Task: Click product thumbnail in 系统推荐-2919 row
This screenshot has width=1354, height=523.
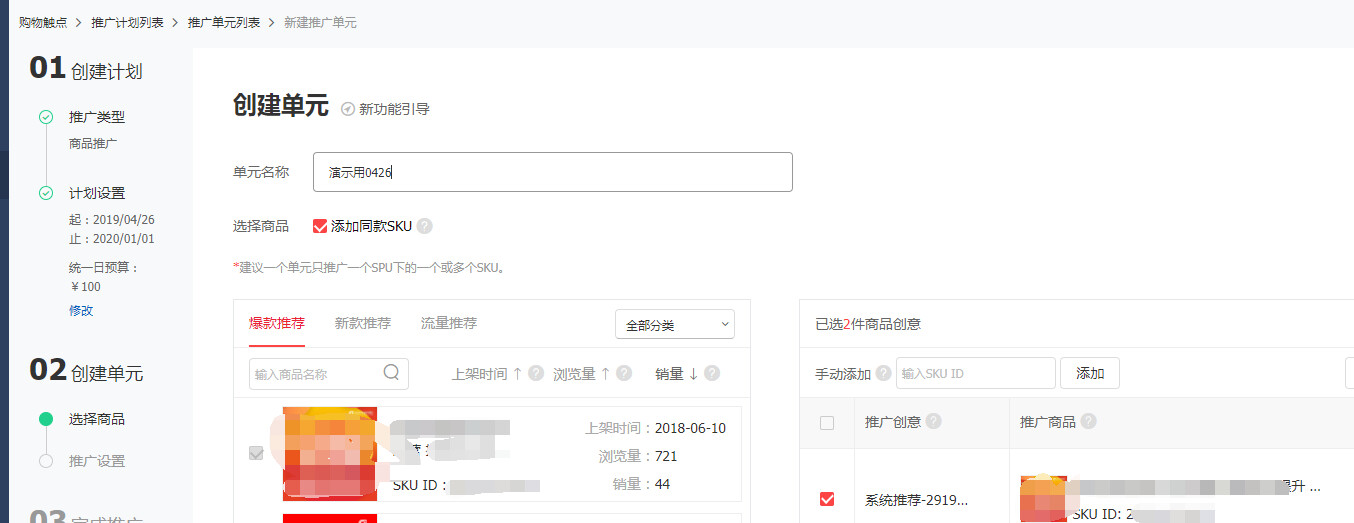Action: coord(1043,499)
